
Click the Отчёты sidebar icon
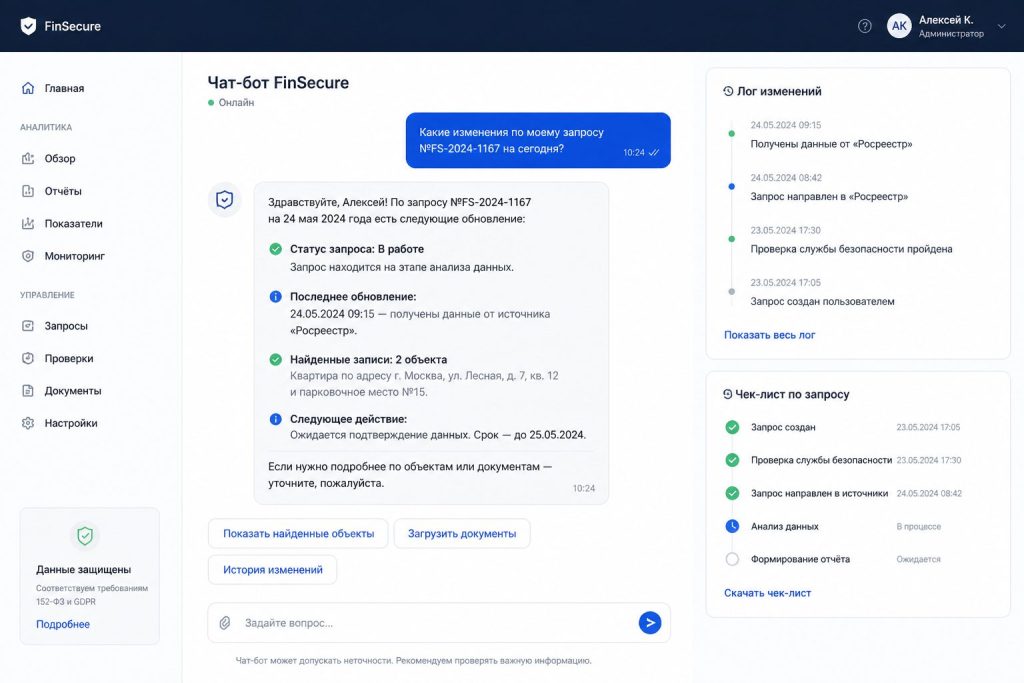[x=27, y=191]
